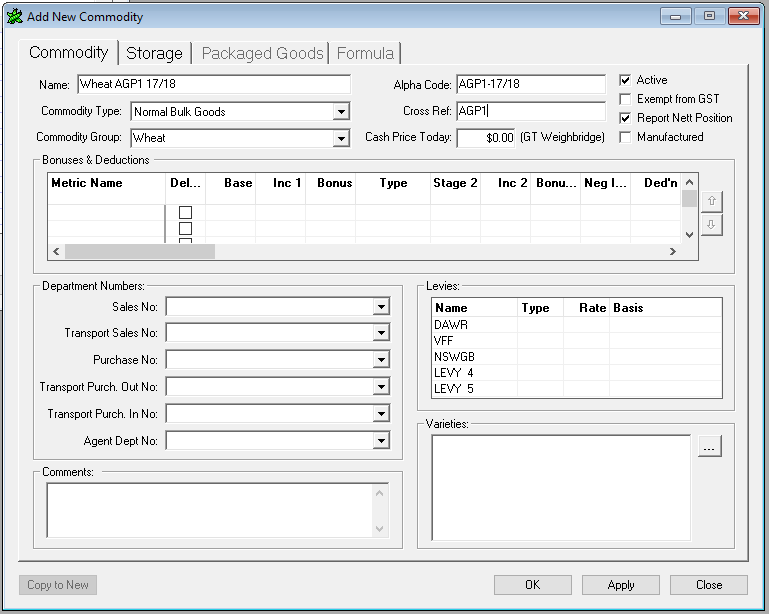Check first Del checkbox in Bonuses grid

(185, 212)
